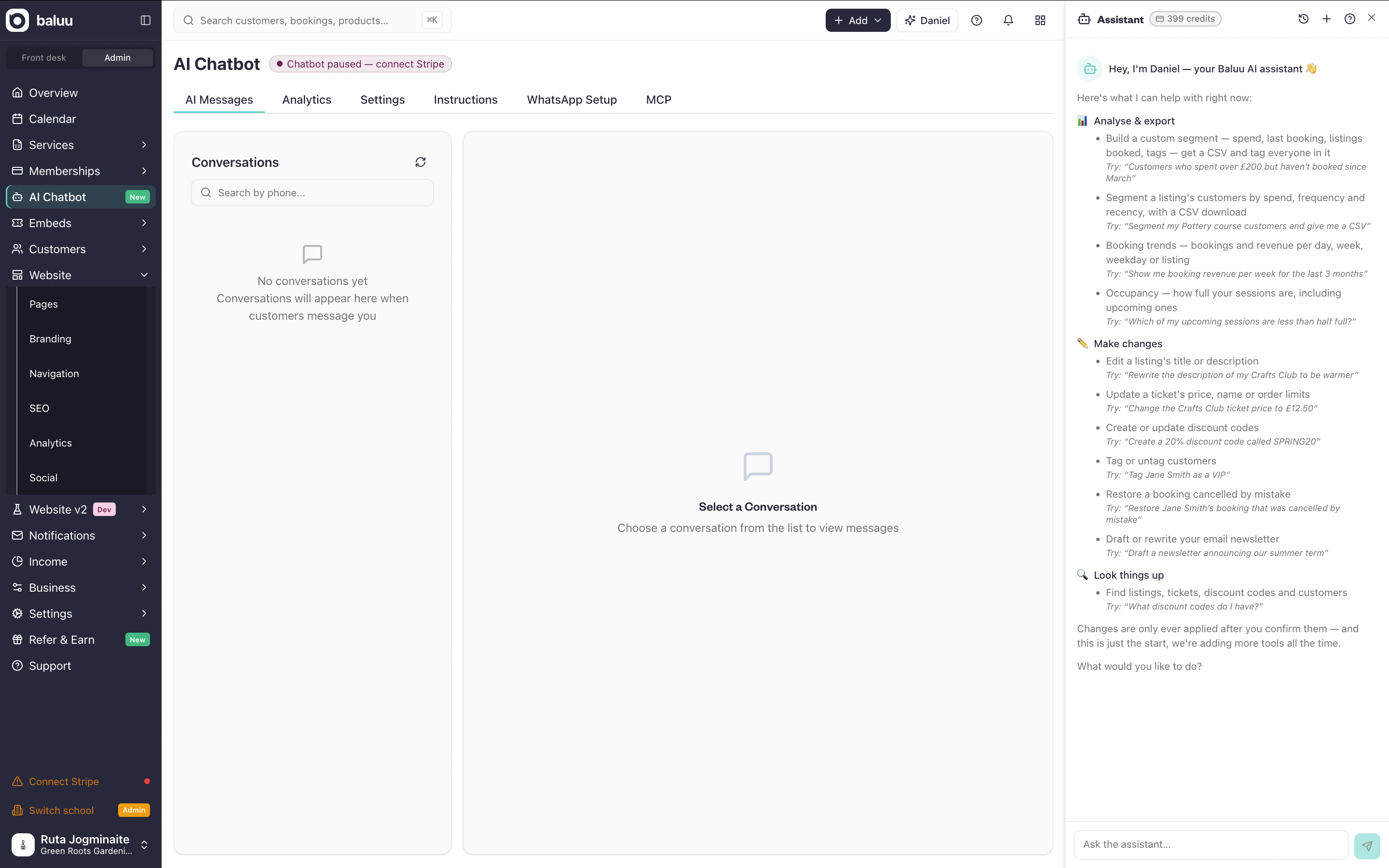1389x868 pixels.
Task: Close the Assistant panel
Action: pos(1372,18)
